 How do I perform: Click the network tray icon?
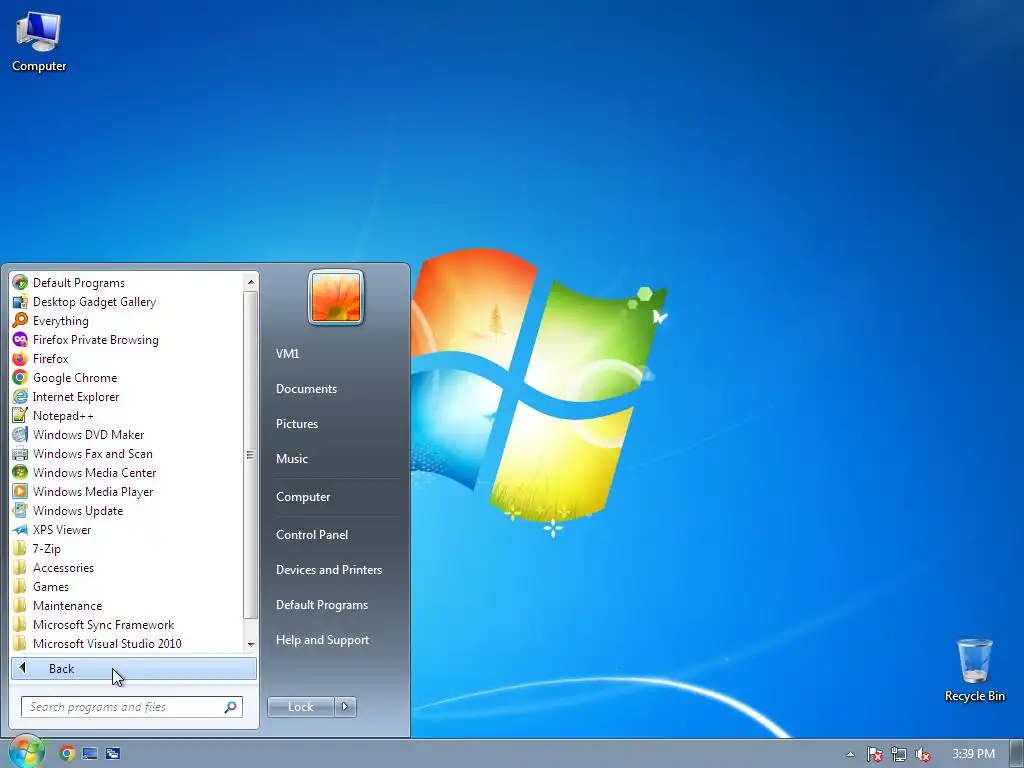pyautogui.click(x=899, y=754)
